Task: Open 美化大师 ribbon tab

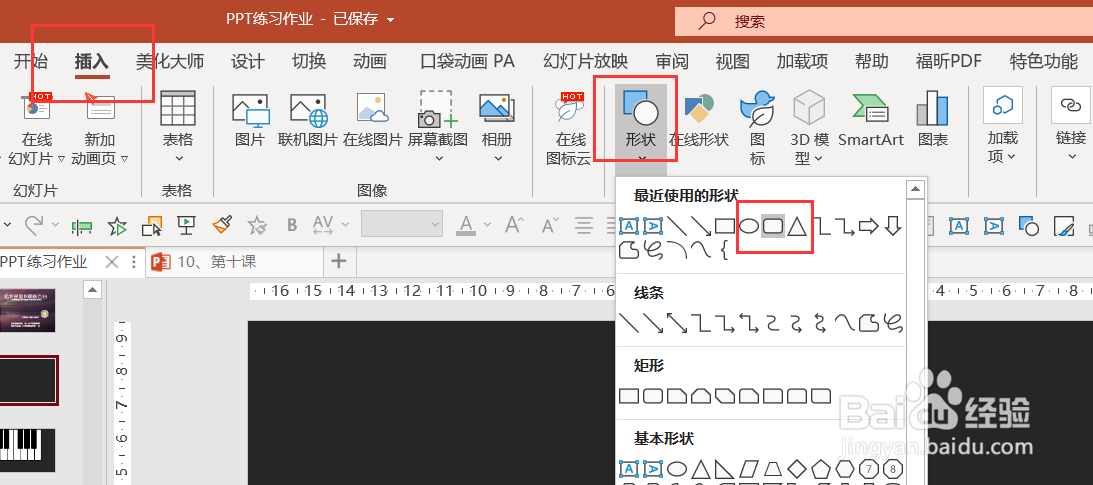Action: point(169,61)
